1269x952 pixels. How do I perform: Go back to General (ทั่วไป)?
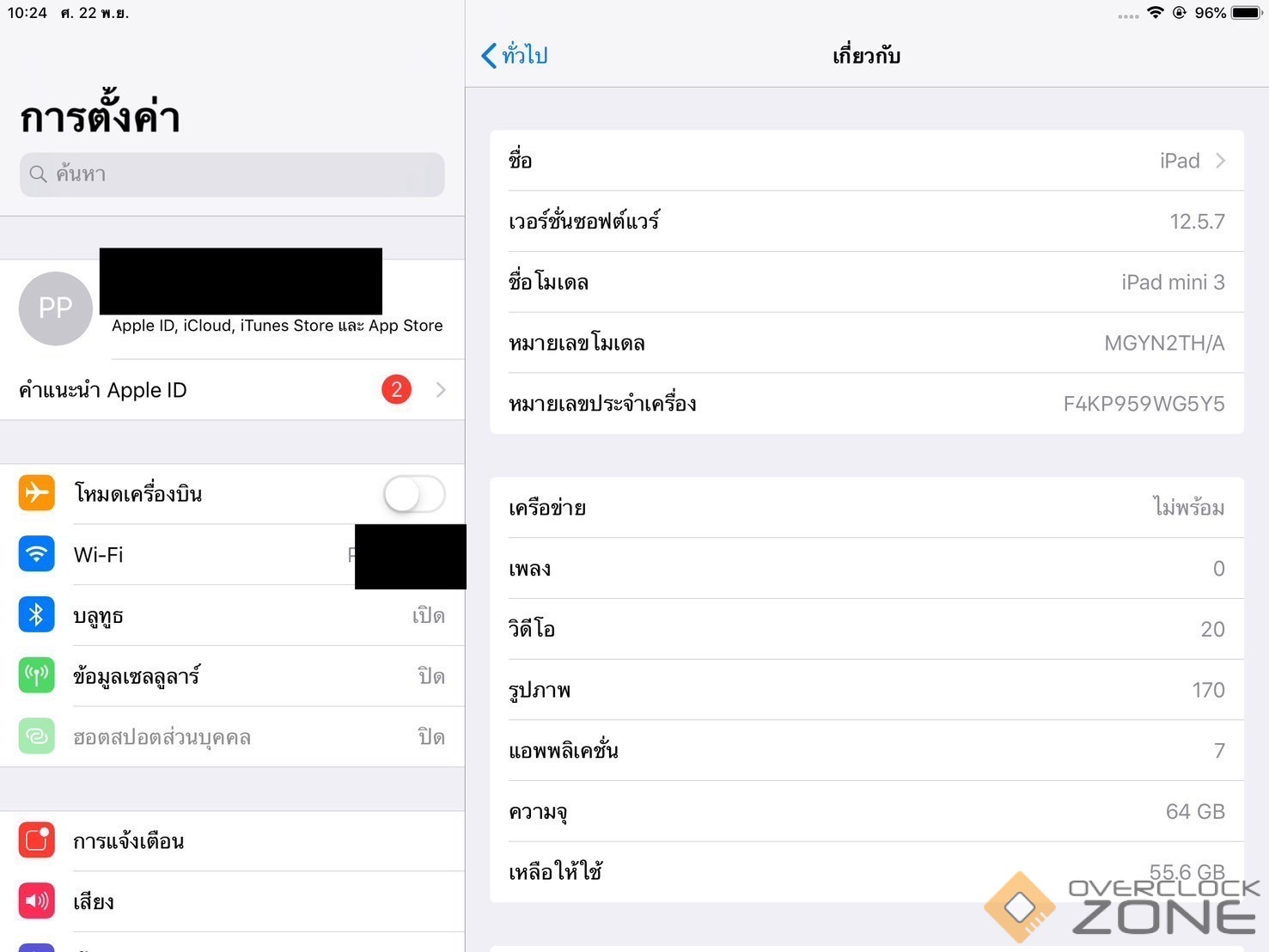(515, 56)
